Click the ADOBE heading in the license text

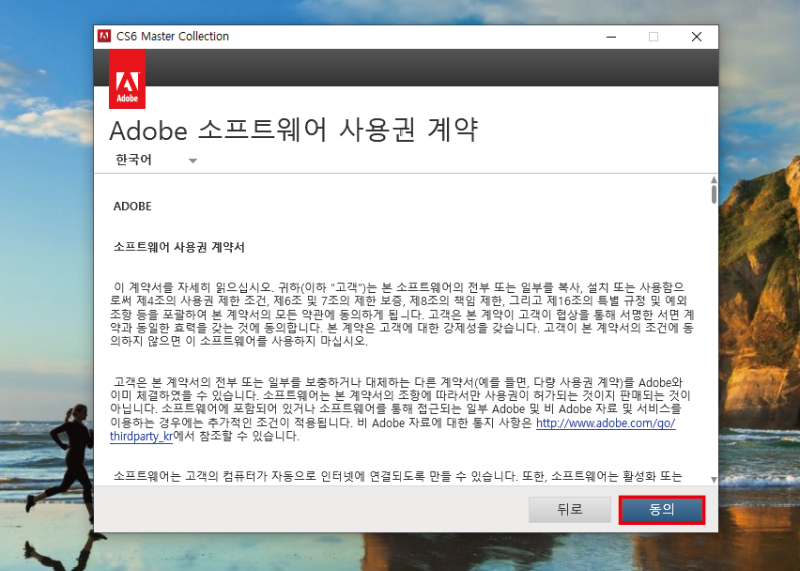[x=132, y=206]
